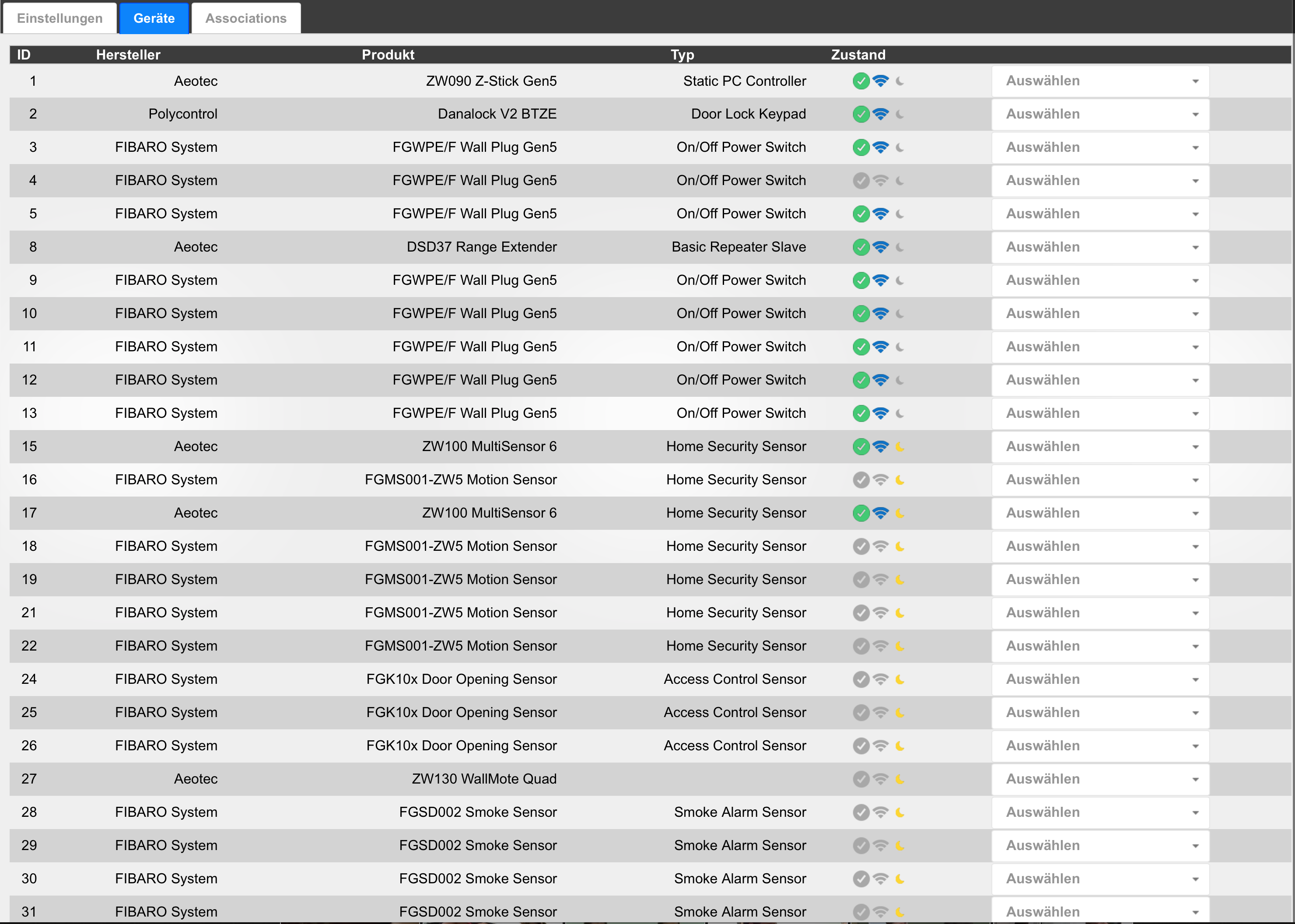1295x924 pixels.
Task: Click Access Control Sensor in row 26
Action: click(x=735, y=746)
